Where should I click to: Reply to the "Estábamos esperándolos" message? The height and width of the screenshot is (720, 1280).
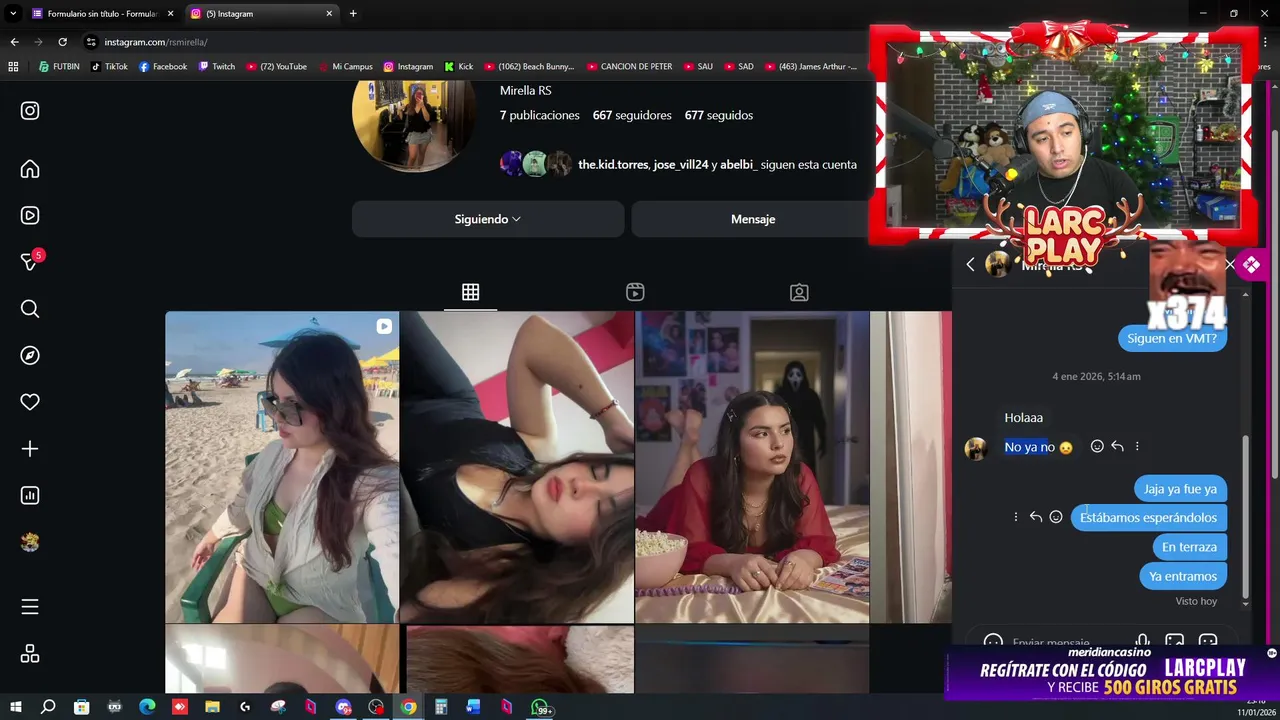pyautogui.click(x=1036, y=517)
